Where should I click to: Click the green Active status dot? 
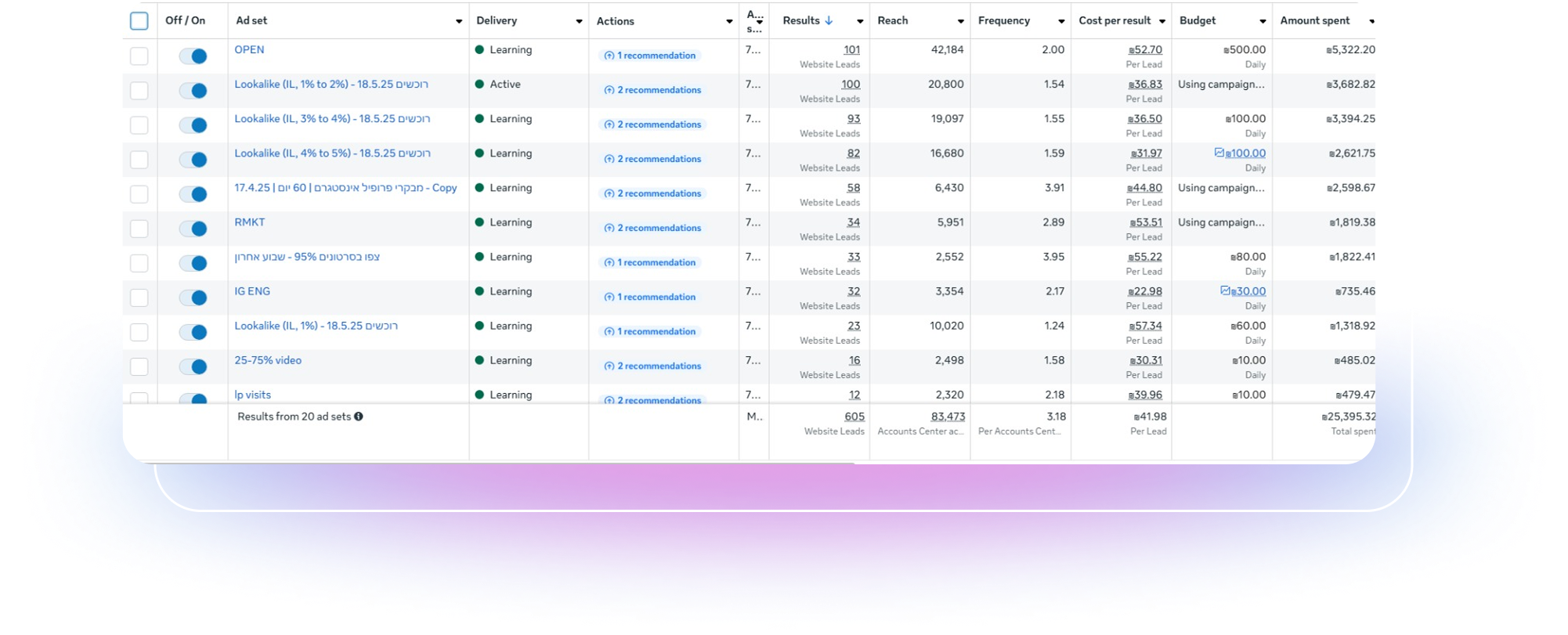pyautogui.click(x=479, y=85)
